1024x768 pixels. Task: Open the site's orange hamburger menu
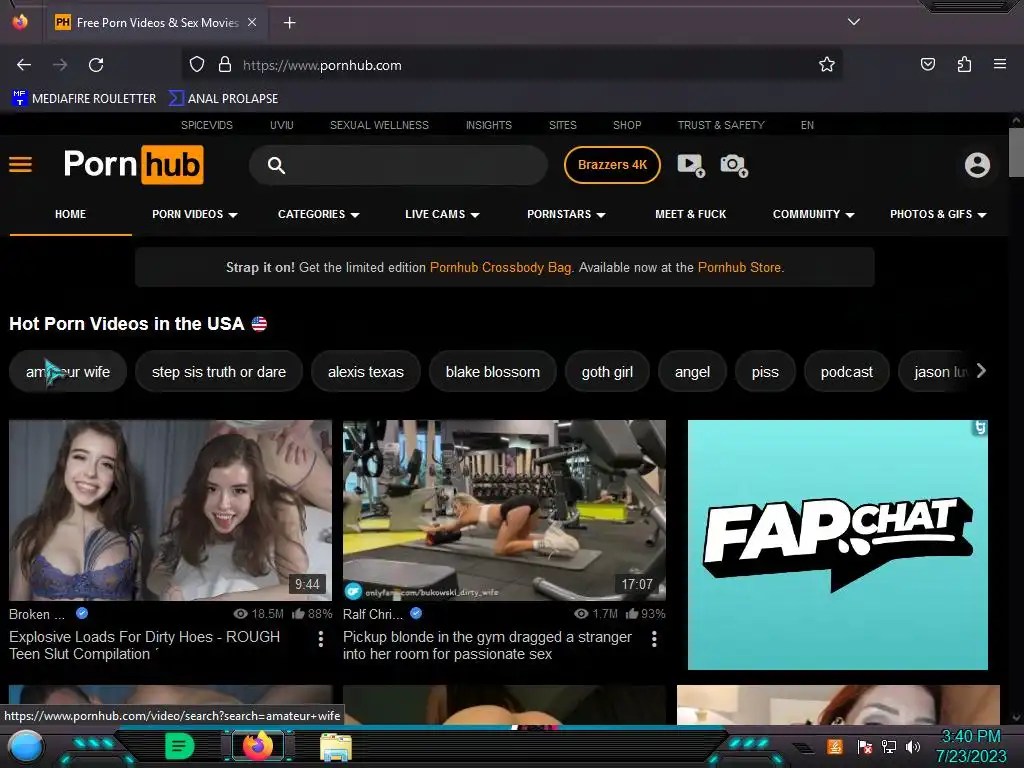(x=20, y=165)
